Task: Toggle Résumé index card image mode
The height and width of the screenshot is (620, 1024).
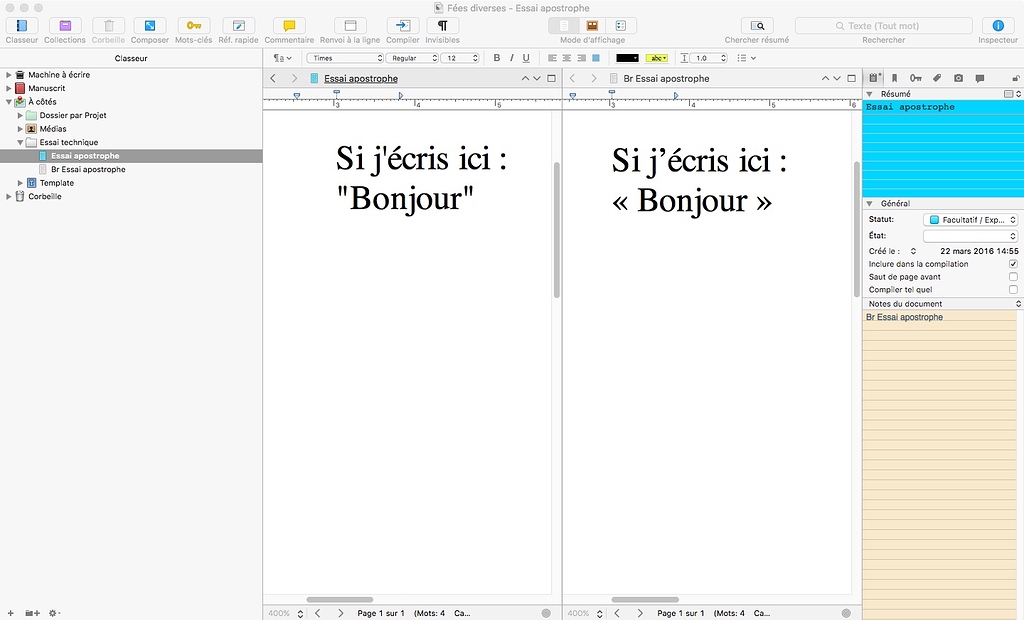Action: [x=1012, y=94]
